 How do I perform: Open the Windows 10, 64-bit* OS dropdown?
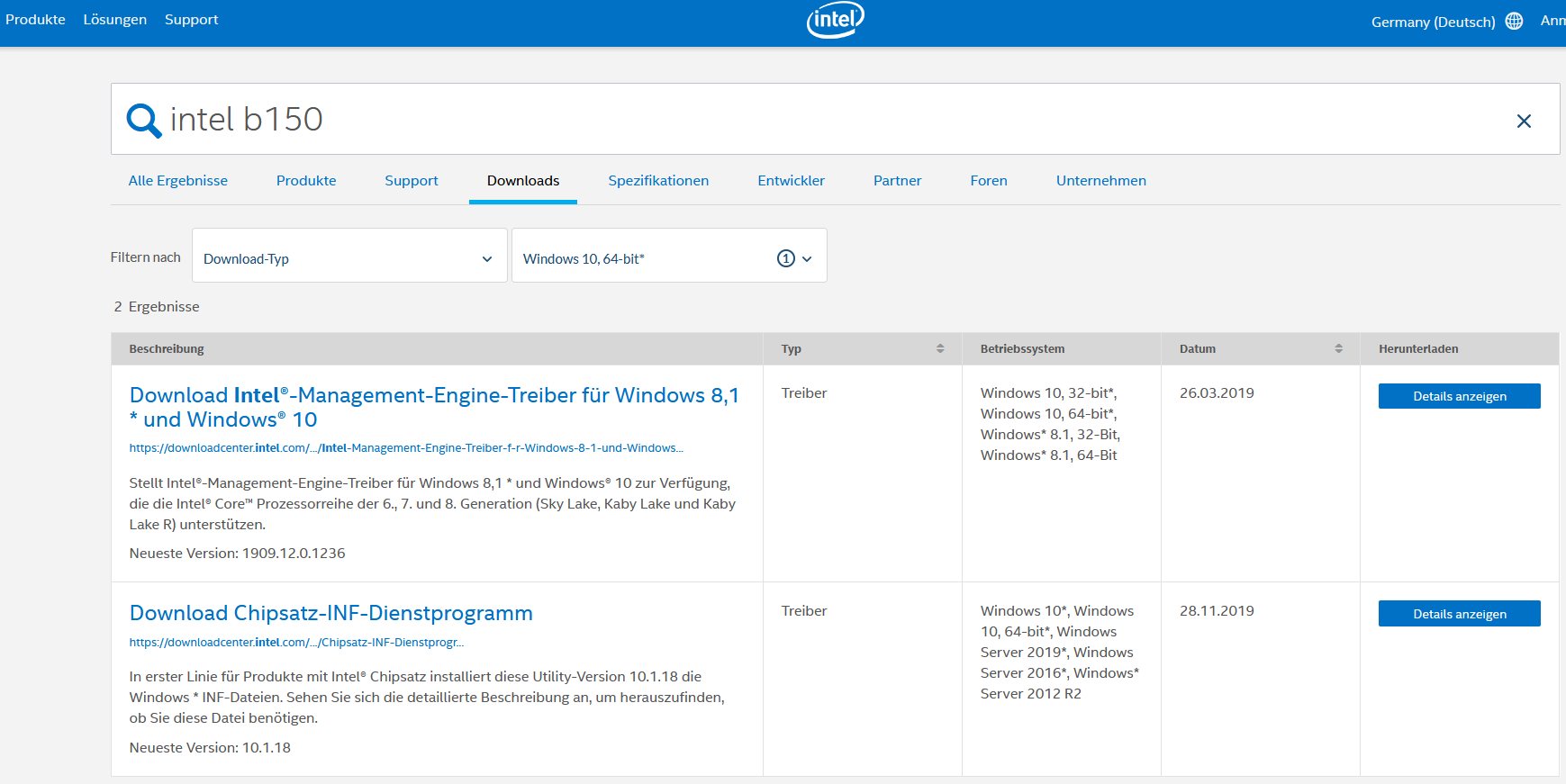(x=669, y=256)
